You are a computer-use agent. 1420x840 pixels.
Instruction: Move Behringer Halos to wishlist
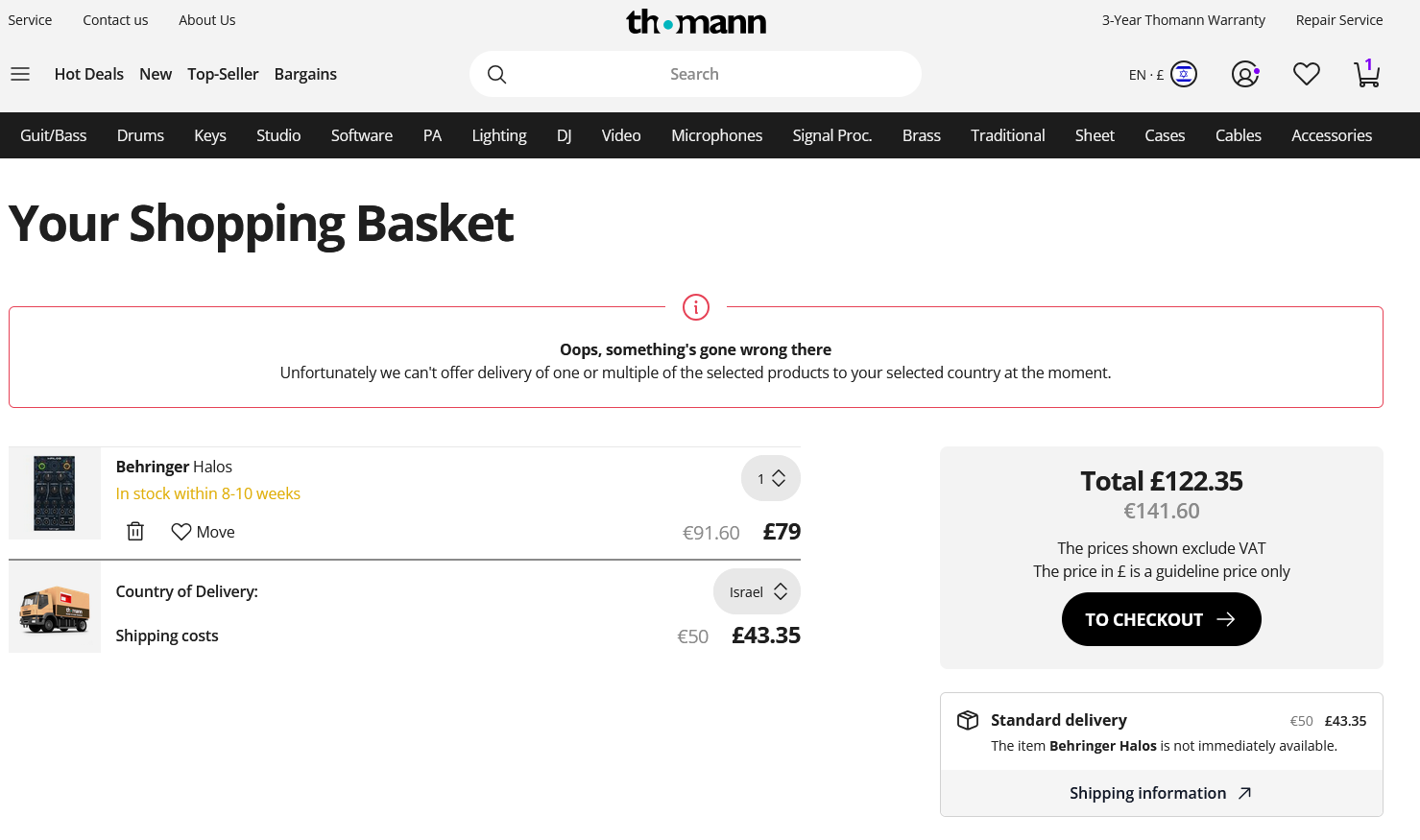coord(203,532)
